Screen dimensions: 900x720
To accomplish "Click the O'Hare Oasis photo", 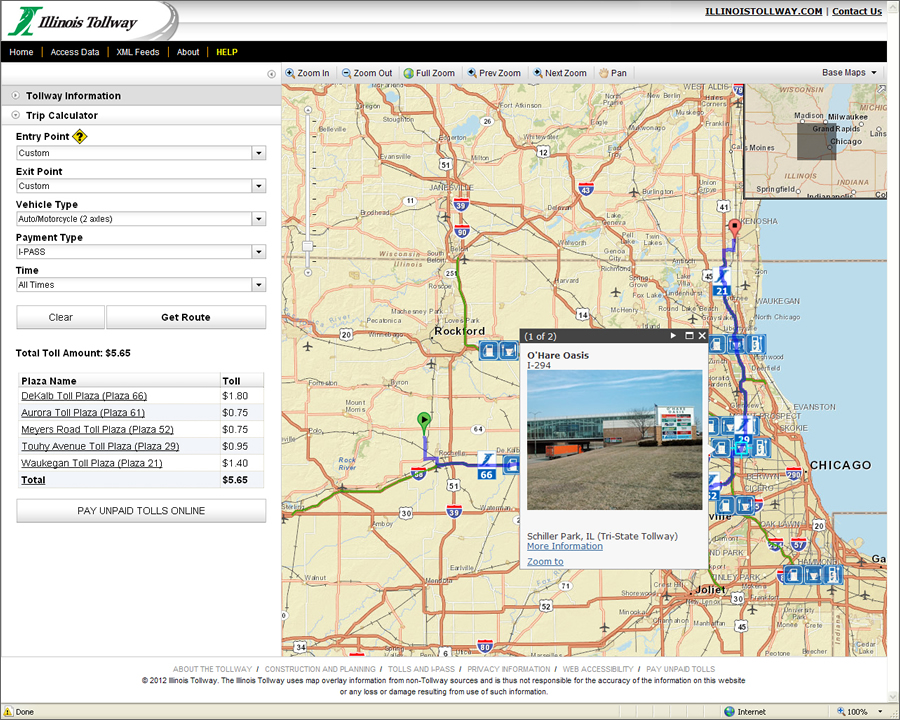I will point(614,440).
